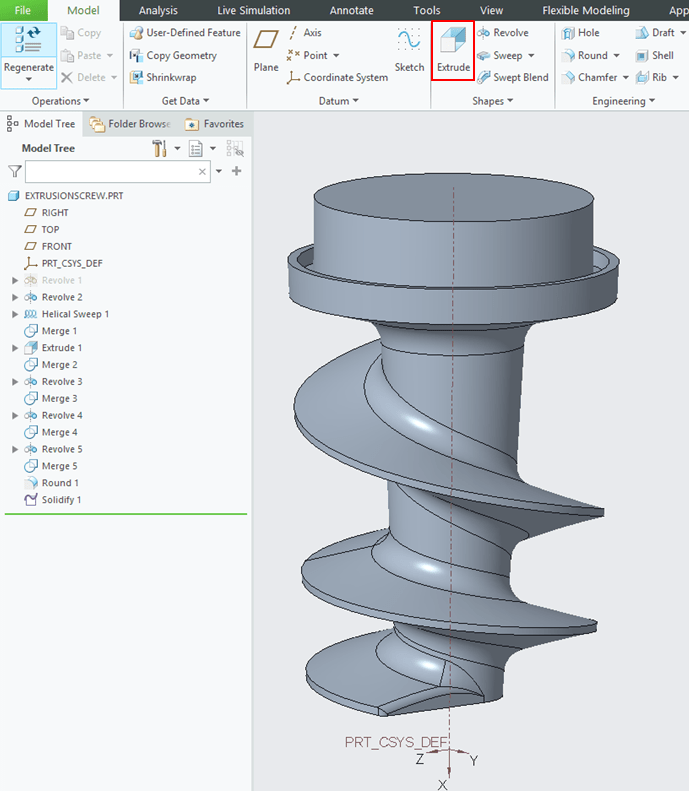
Task: Select the Hole engineering tool
Action: (580, 33)
